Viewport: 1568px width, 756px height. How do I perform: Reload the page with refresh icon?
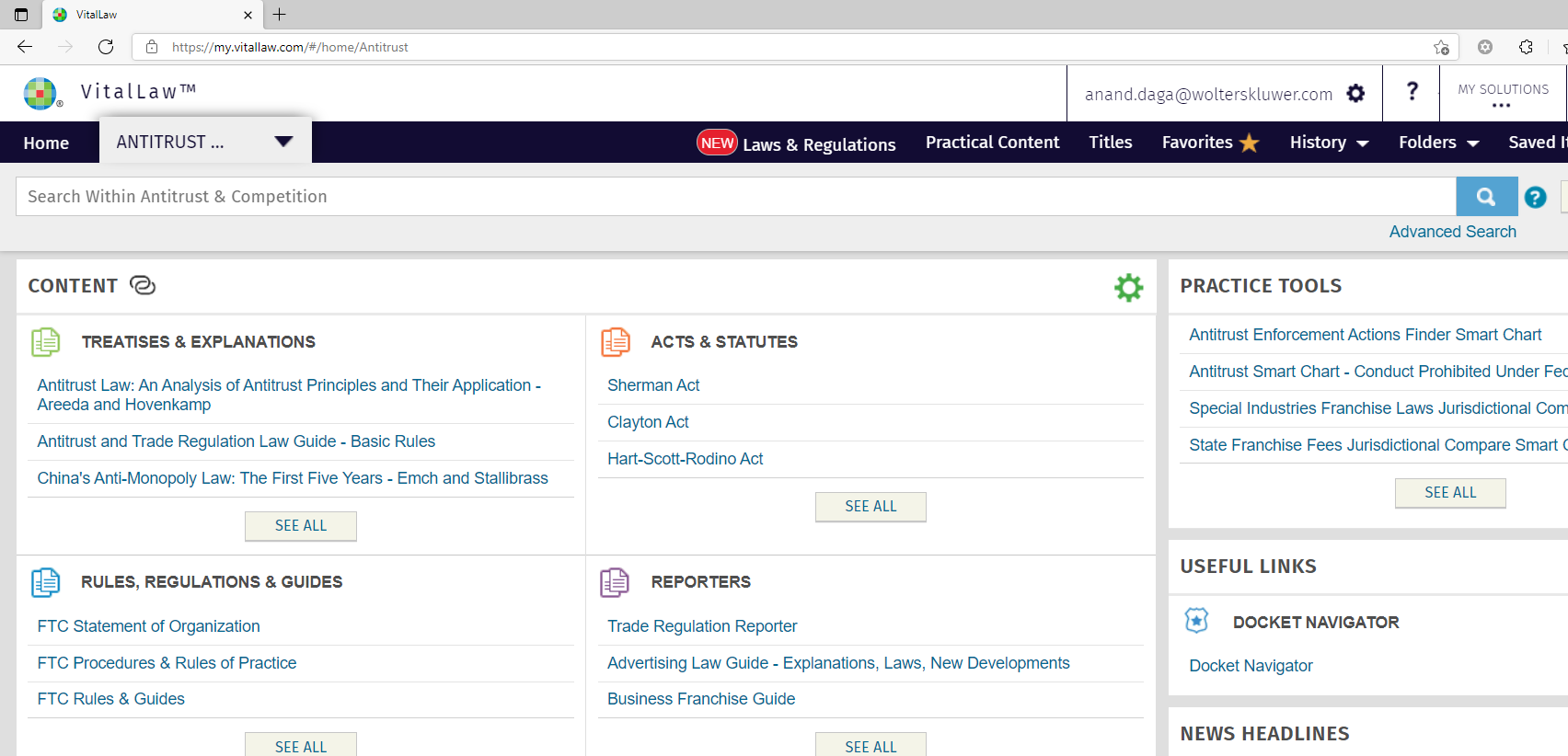(x=106, y=47)
